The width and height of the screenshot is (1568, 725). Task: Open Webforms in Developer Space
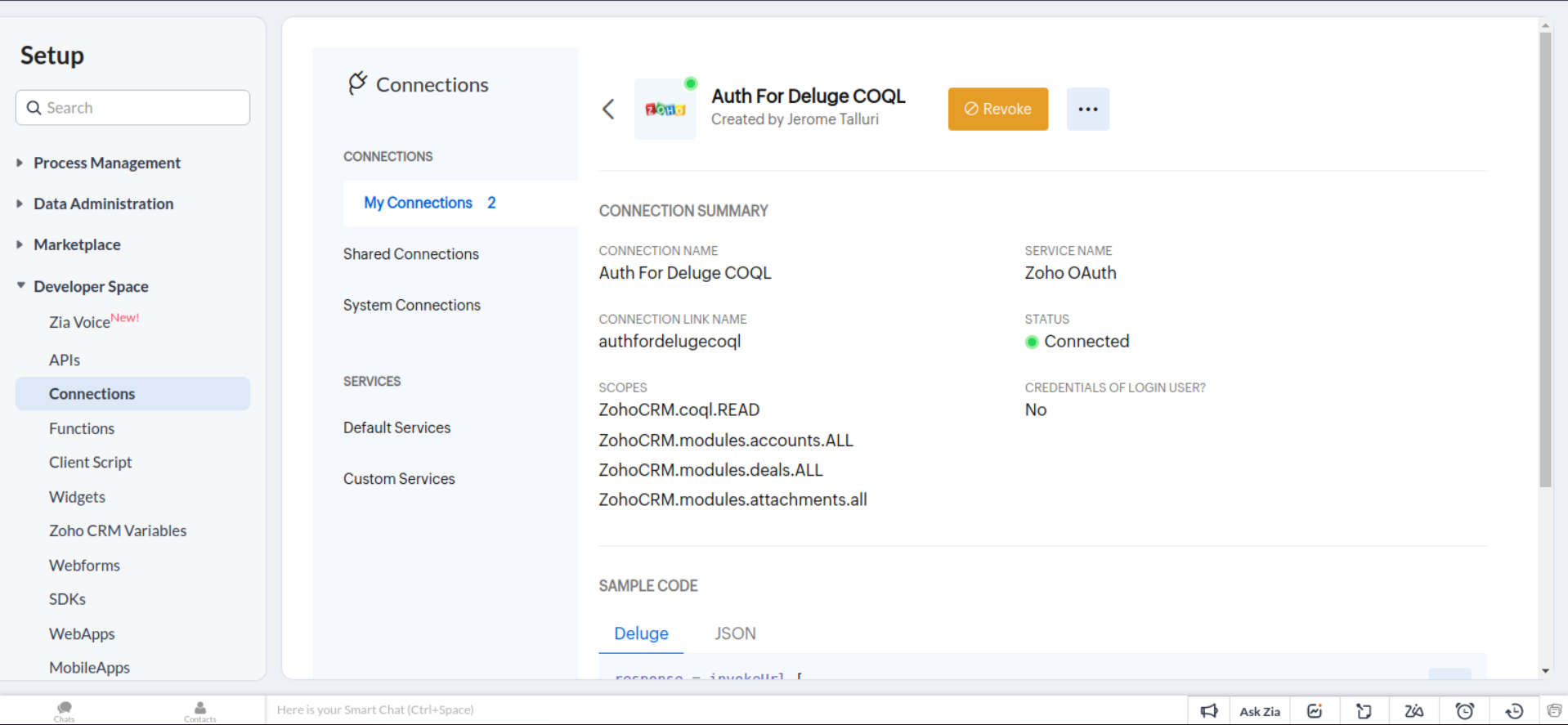[84, 566]
